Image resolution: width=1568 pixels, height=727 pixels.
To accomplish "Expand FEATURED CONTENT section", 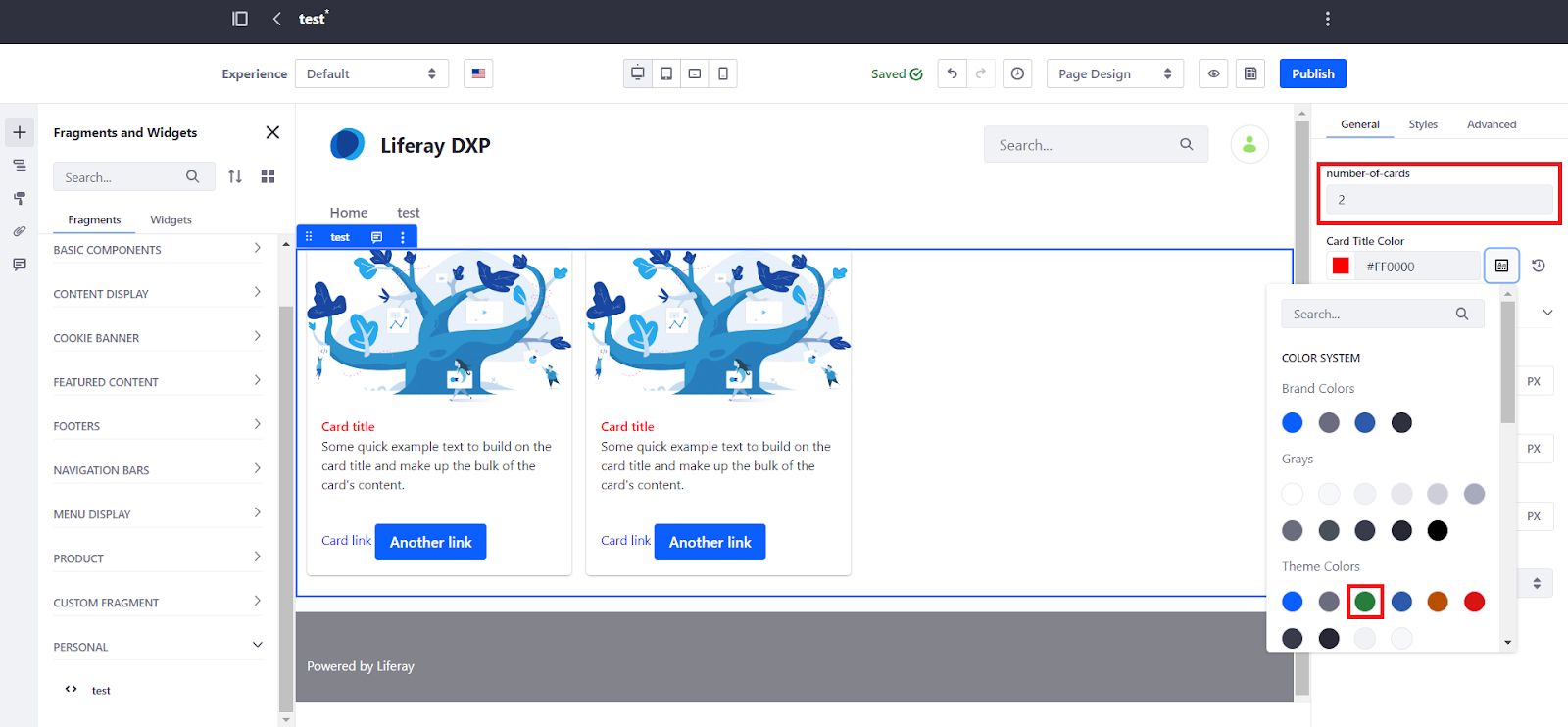I will pos(158,381).
